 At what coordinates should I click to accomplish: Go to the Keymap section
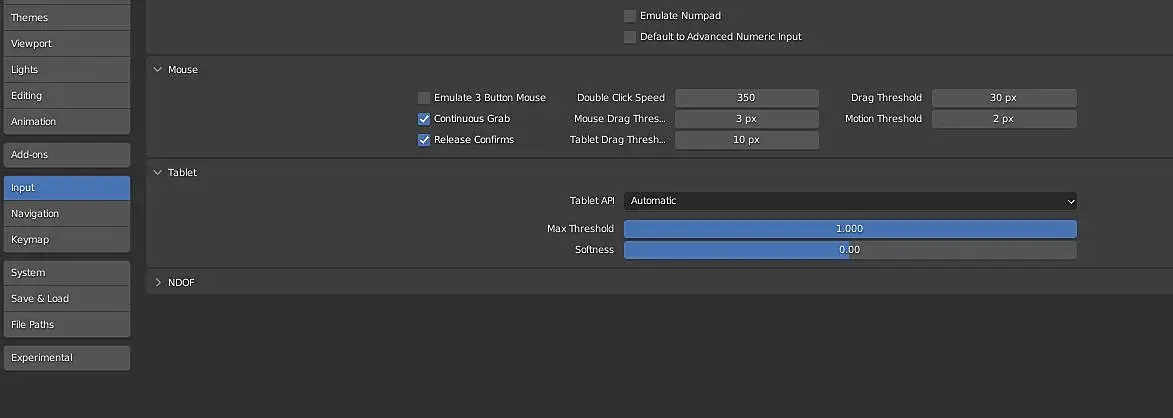66,240
